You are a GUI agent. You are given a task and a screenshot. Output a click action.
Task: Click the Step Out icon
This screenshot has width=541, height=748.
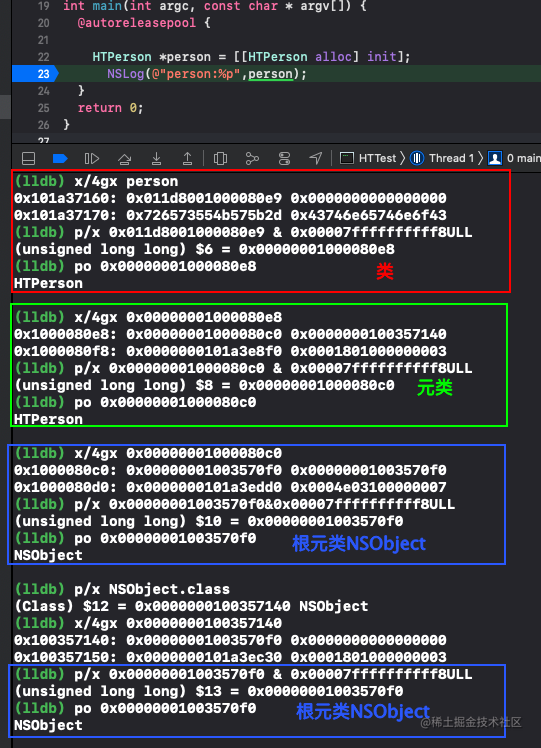click(x=187, y=158)
